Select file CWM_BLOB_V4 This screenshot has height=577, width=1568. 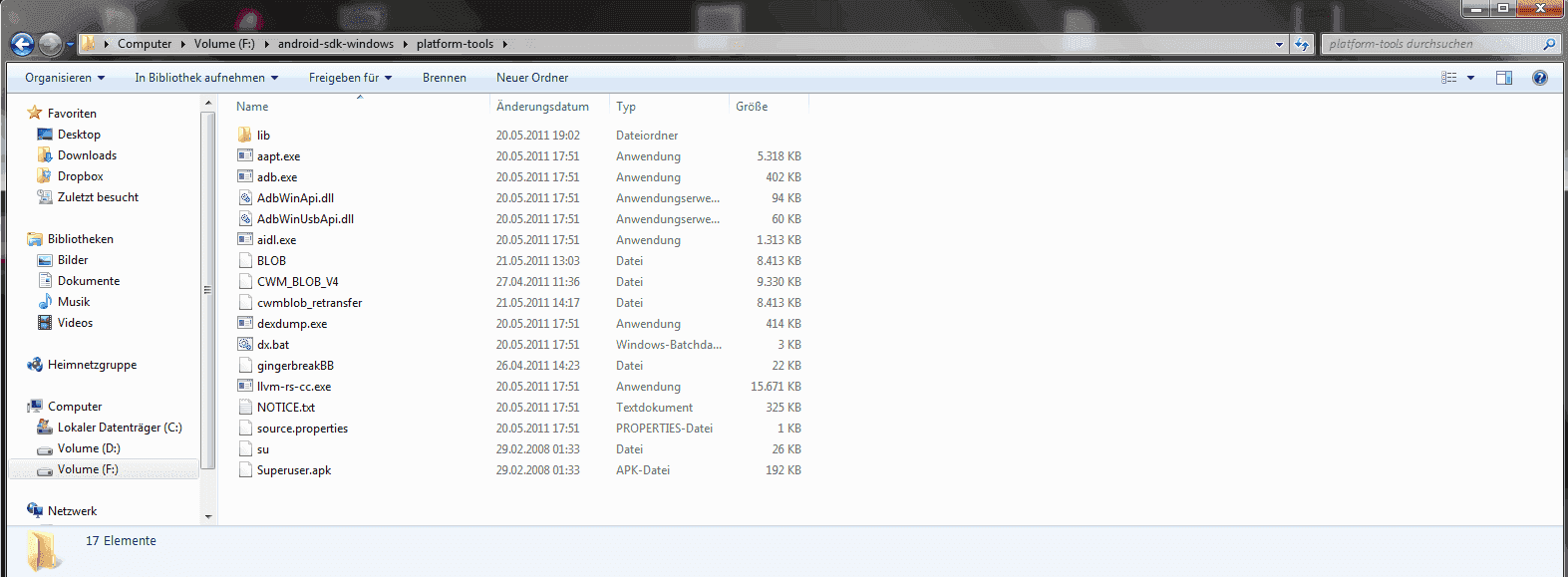click(x=297, y=282)
